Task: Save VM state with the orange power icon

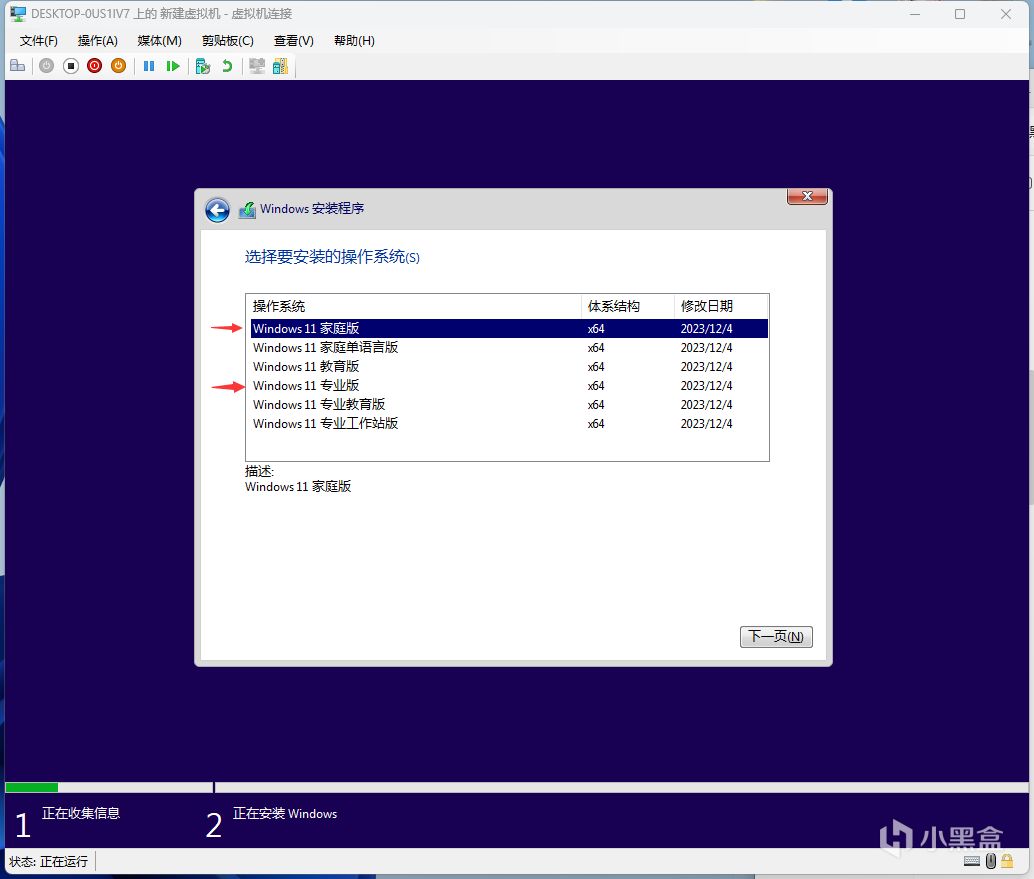Action: click(x=119, y=66)
